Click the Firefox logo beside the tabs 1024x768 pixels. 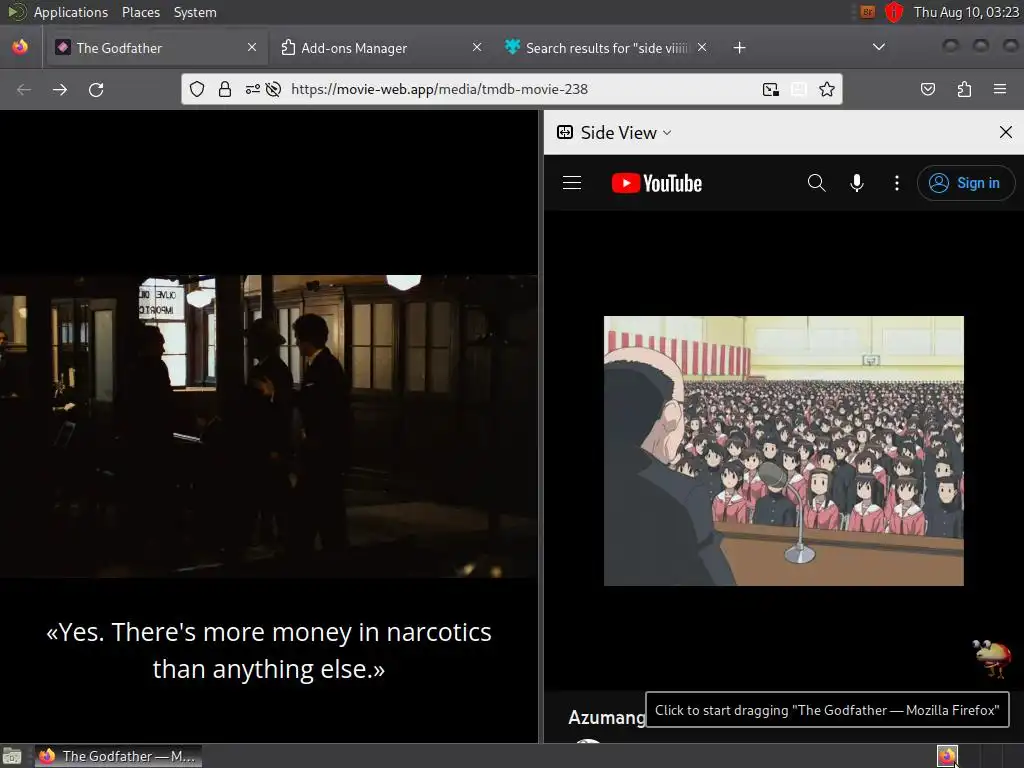coord(20,47)
